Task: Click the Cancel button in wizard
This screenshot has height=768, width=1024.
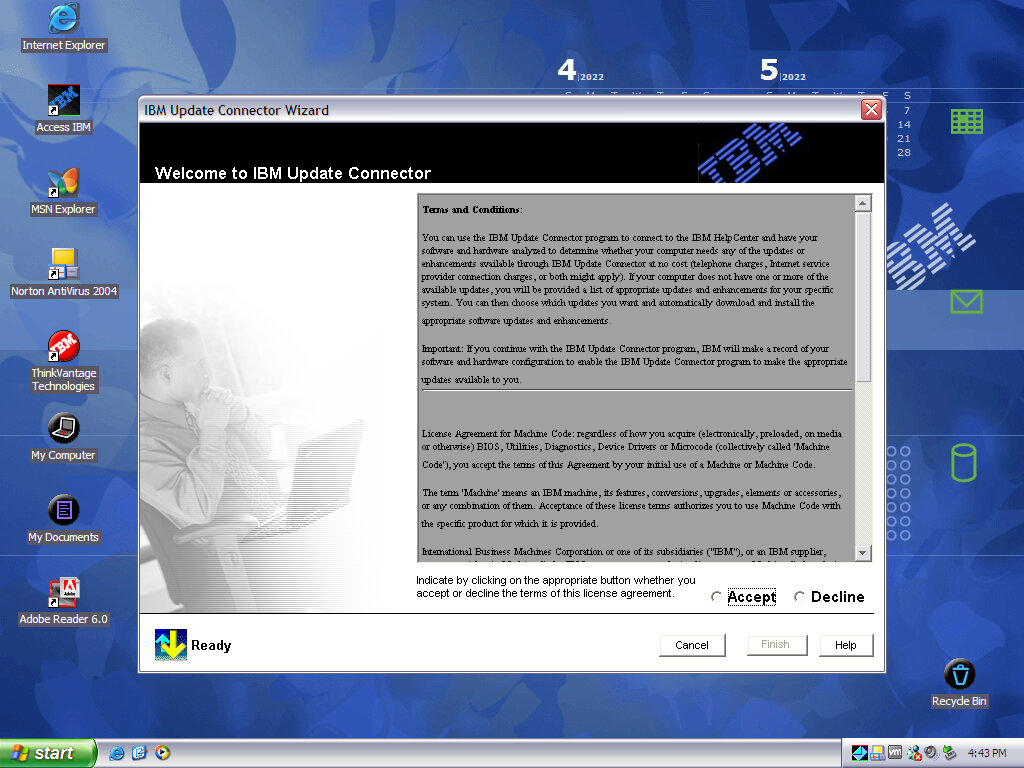Action: (x=692, y=645)
